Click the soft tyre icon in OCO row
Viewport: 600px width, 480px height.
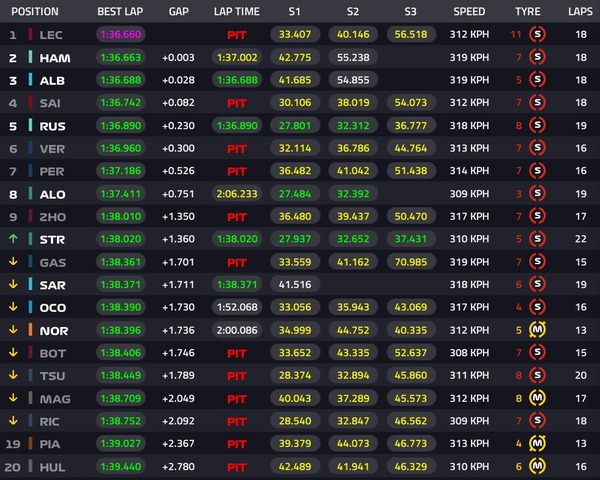537,307
